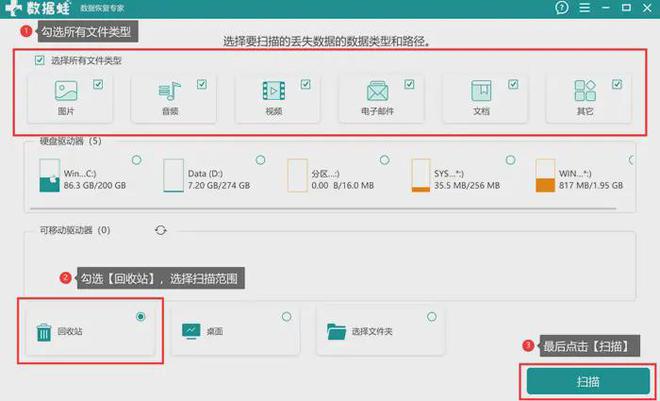Viewport: 660px width, 401px height.
Task: Click the 视频 video type icon
Action: coord(274,90)
